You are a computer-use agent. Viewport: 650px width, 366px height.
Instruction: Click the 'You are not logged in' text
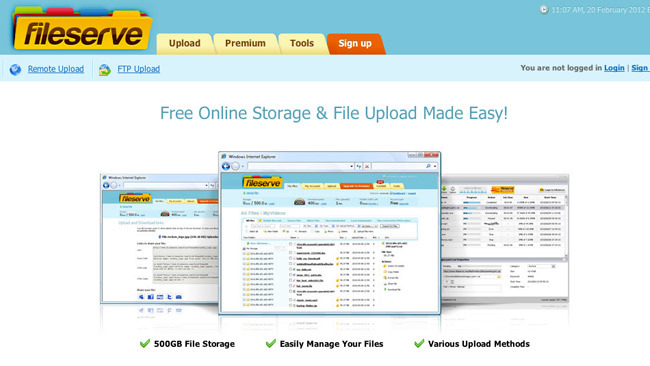(561, 68)
